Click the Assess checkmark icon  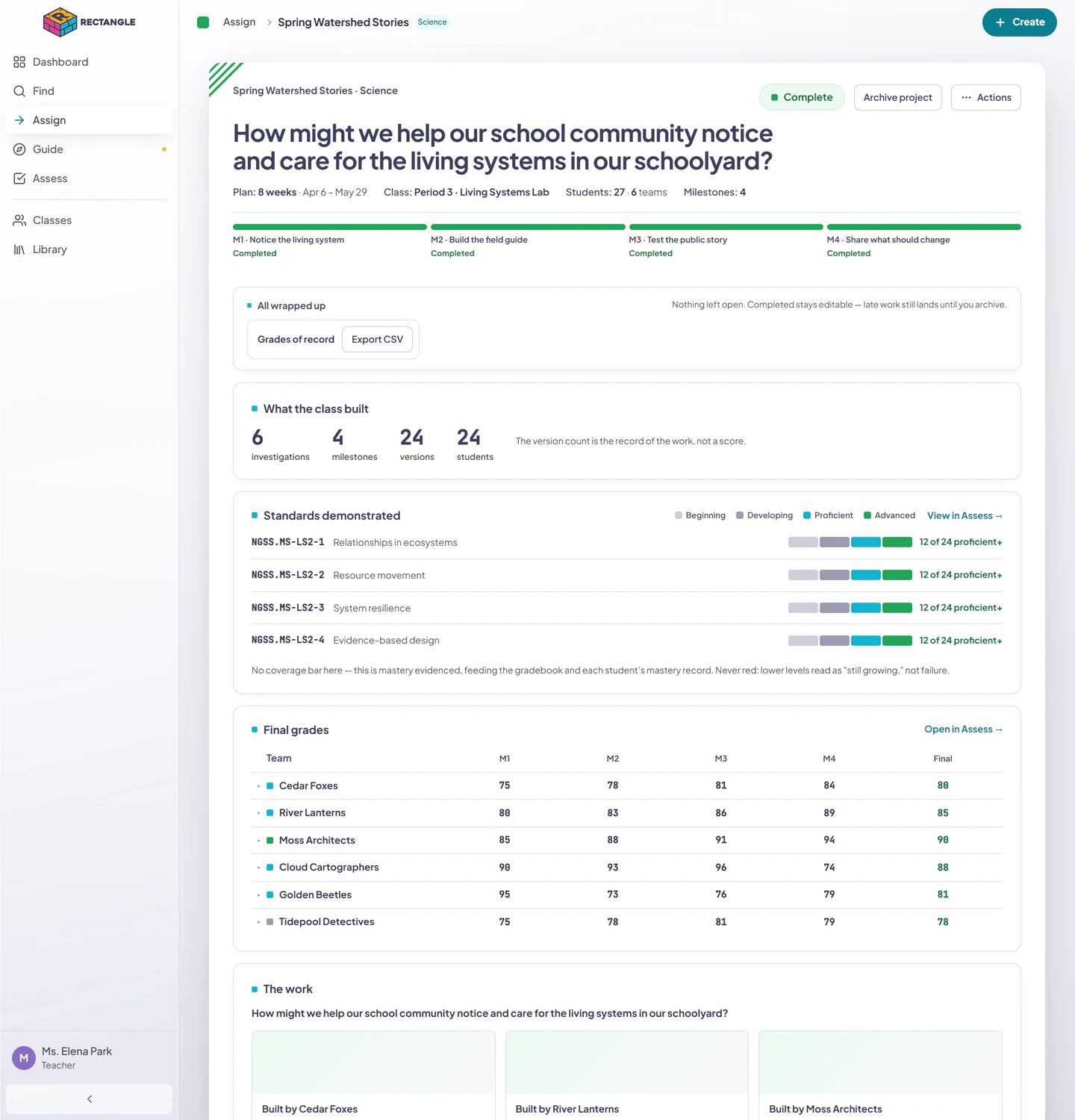pos(19,178)
